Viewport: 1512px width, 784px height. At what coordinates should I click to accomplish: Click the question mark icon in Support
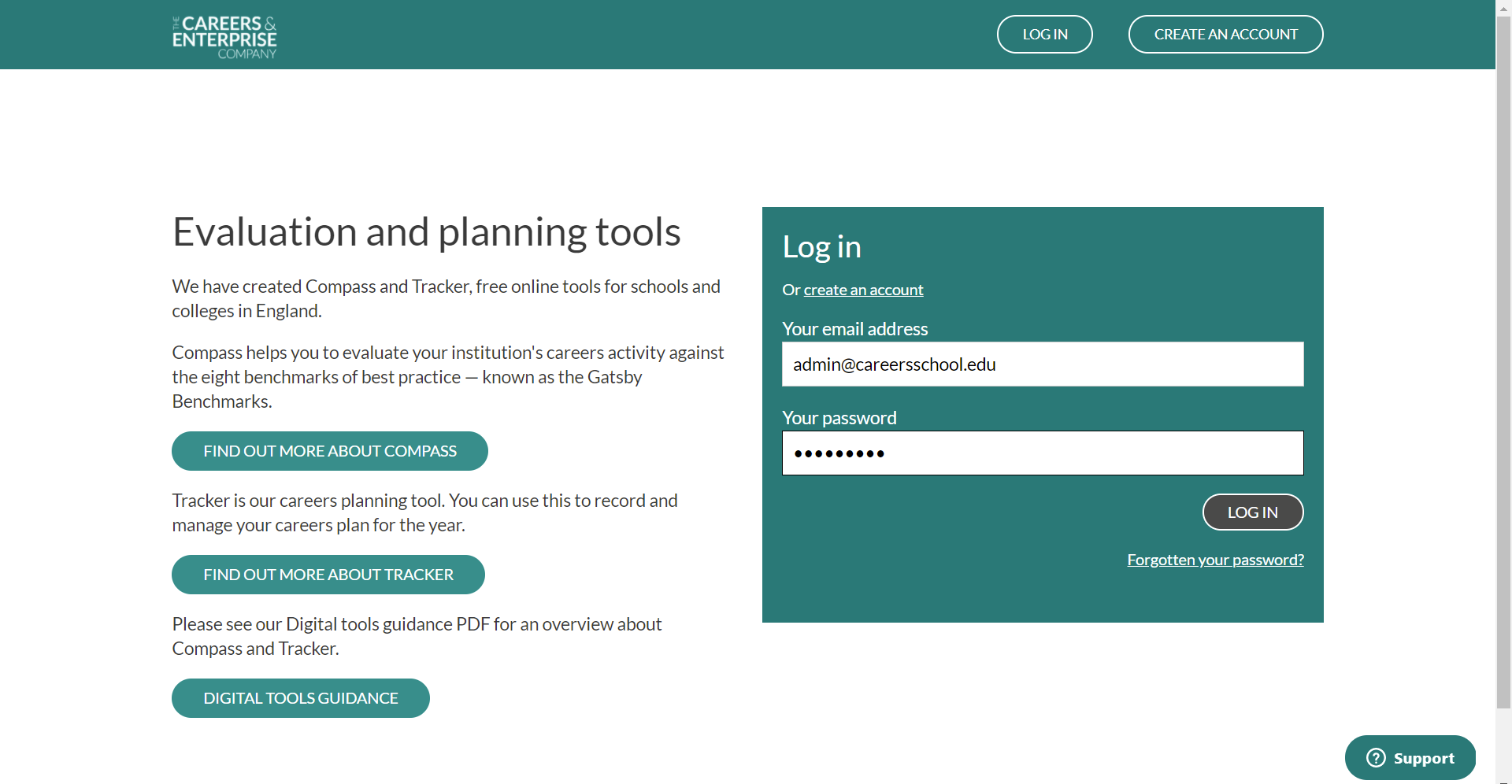pos(1375,757)
